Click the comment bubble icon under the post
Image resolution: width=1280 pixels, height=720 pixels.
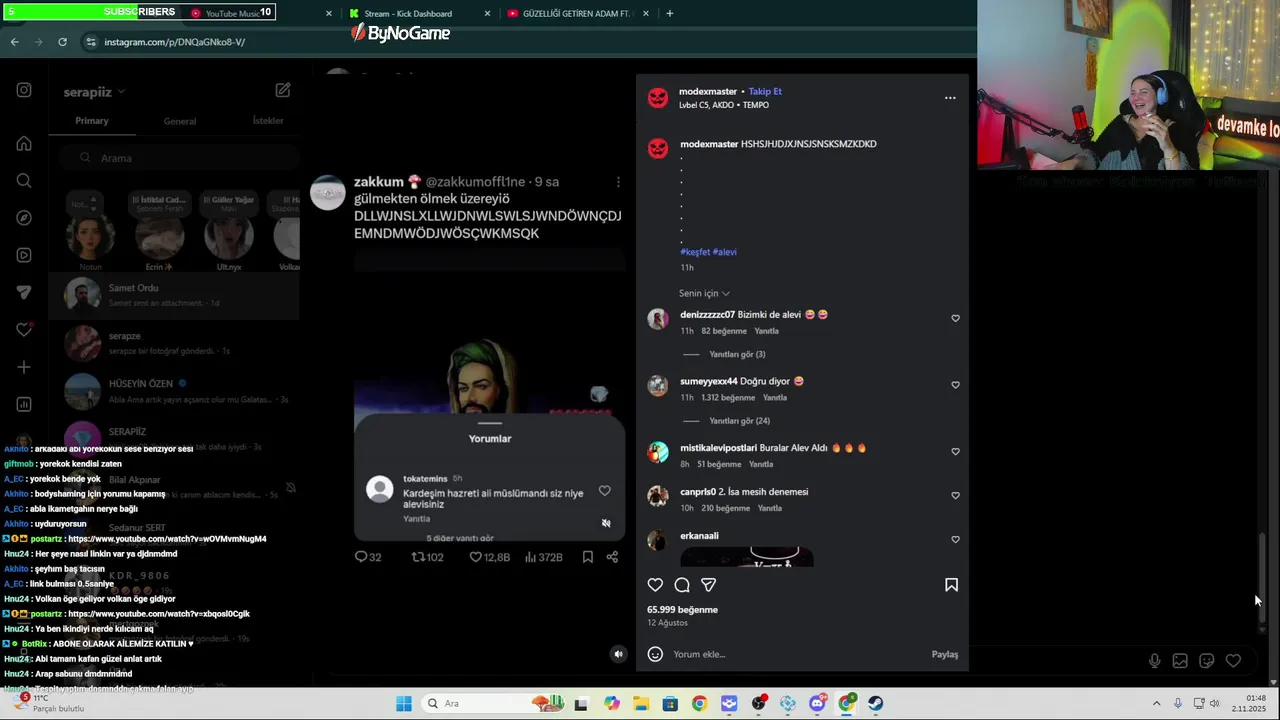tap(682, 585)
